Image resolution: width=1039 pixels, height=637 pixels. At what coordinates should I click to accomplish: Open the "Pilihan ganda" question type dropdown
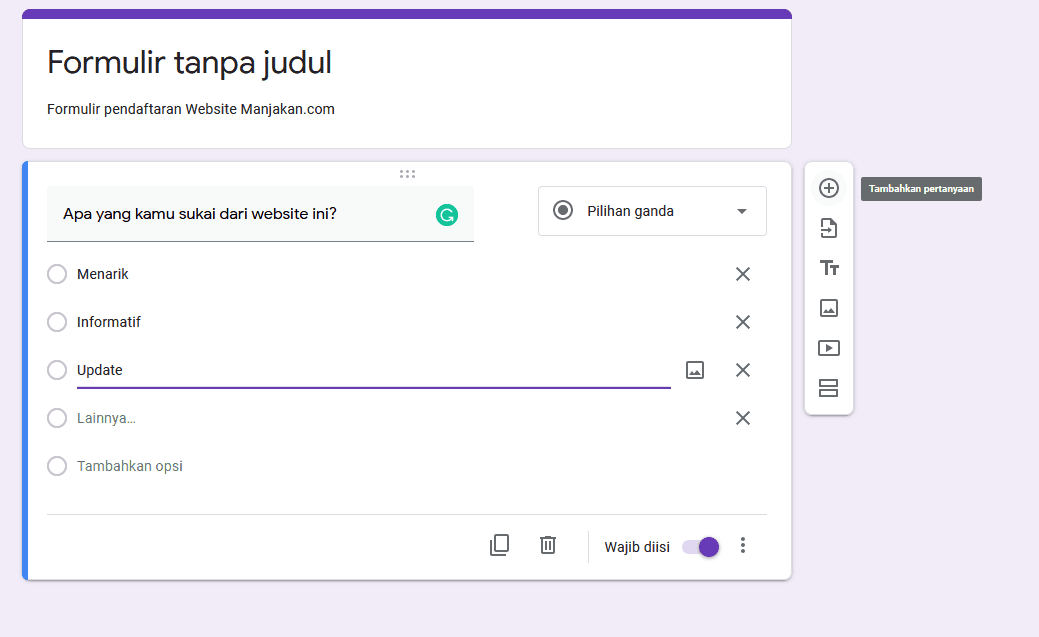pos(651,211)
